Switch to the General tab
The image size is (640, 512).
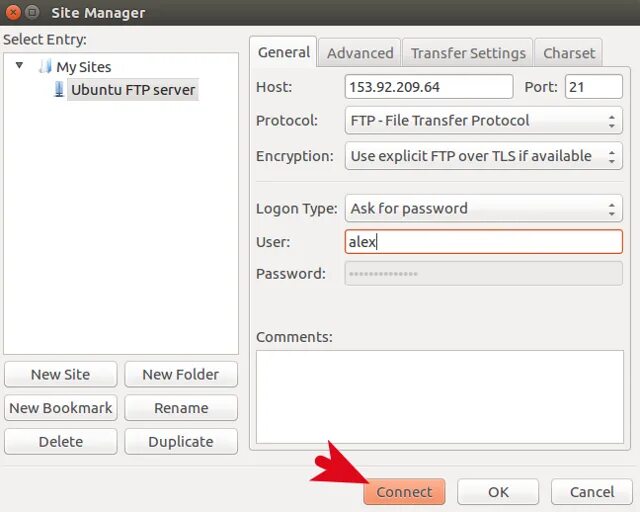pos(284,52)
